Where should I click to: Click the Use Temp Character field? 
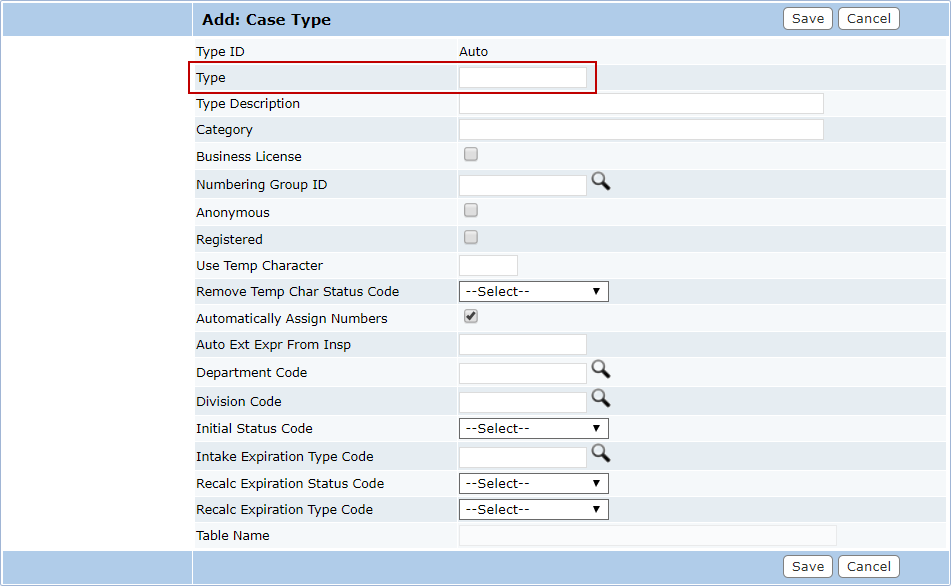(x=488, y=266)
